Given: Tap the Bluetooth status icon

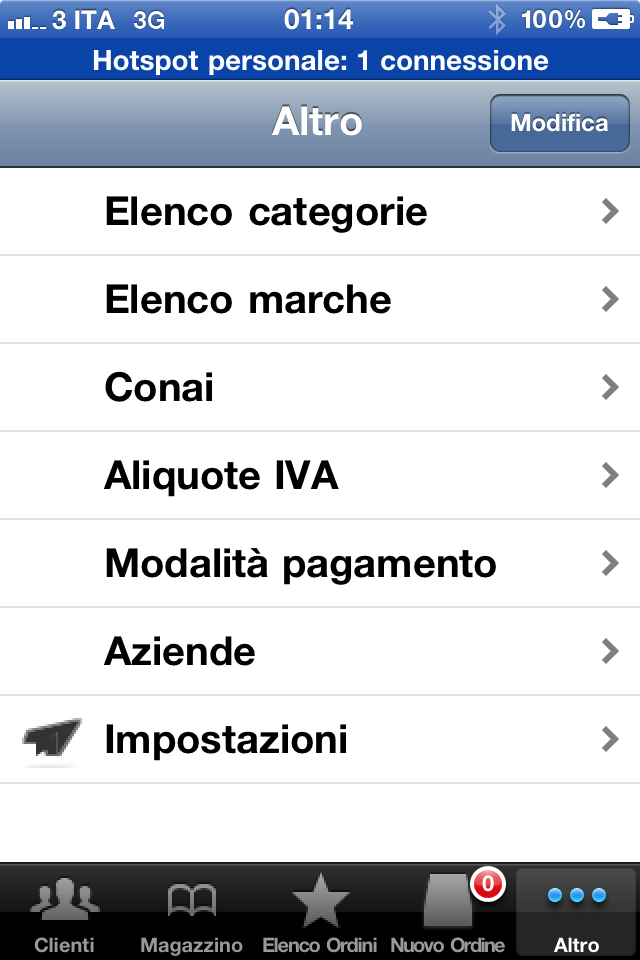Looking at the screenshot, I should [x=497, y=19].
